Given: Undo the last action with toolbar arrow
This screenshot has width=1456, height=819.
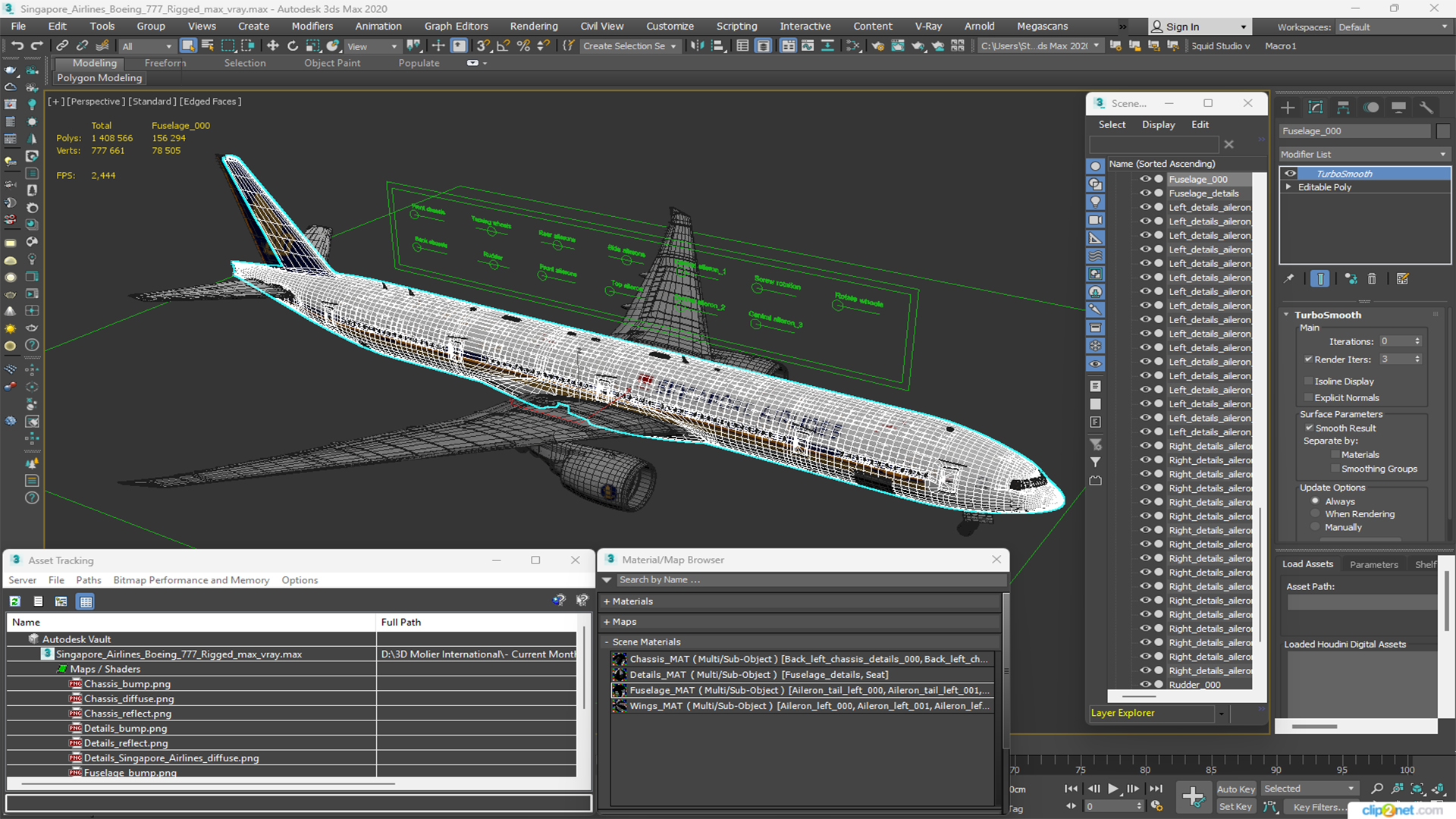Looking at the screenshot, I should point(17,45).
